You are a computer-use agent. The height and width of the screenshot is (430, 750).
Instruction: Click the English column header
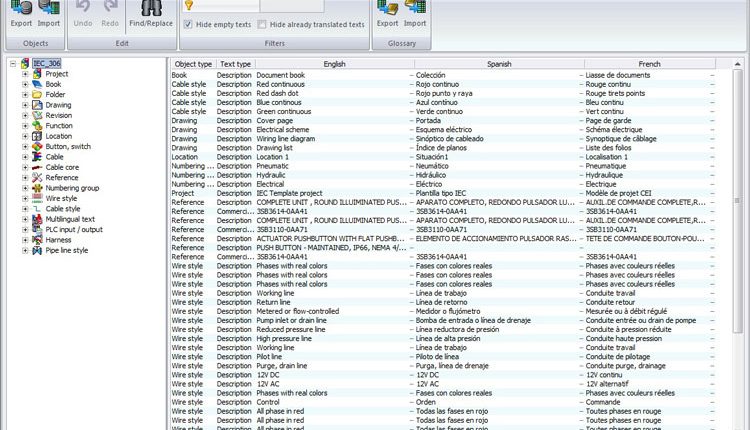click(x=334, y=64)
